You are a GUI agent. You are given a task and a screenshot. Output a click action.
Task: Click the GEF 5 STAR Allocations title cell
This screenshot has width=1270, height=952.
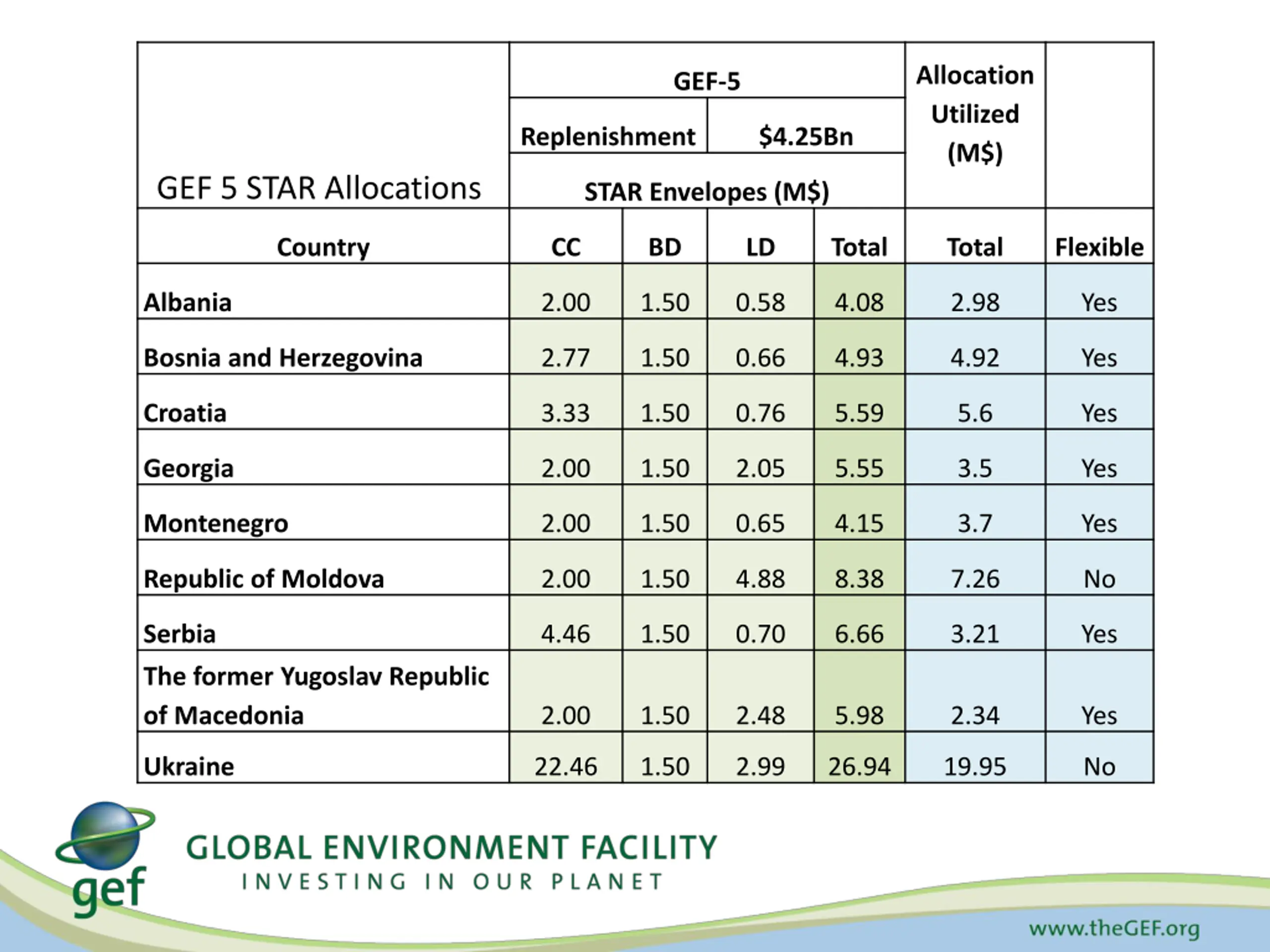pyautogui.click(x=323, y=125)
